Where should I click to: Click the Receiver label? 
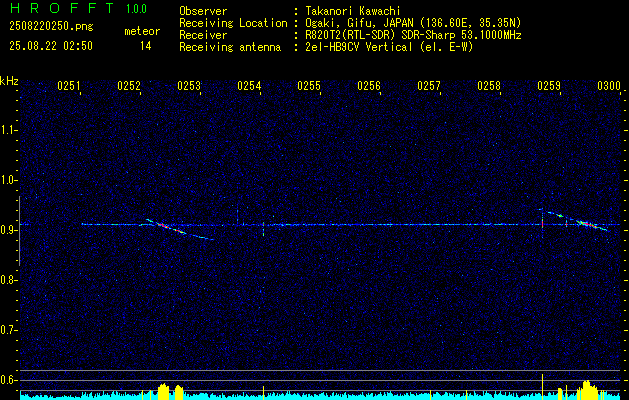tap(203, 35)
